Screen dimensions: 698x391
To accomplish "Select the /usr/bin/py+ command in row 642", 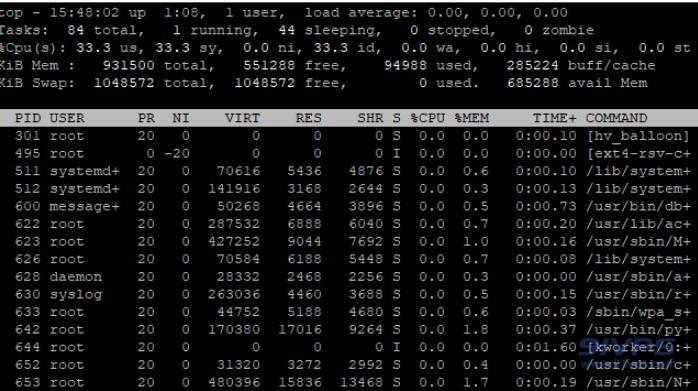I will click(638, 330).
